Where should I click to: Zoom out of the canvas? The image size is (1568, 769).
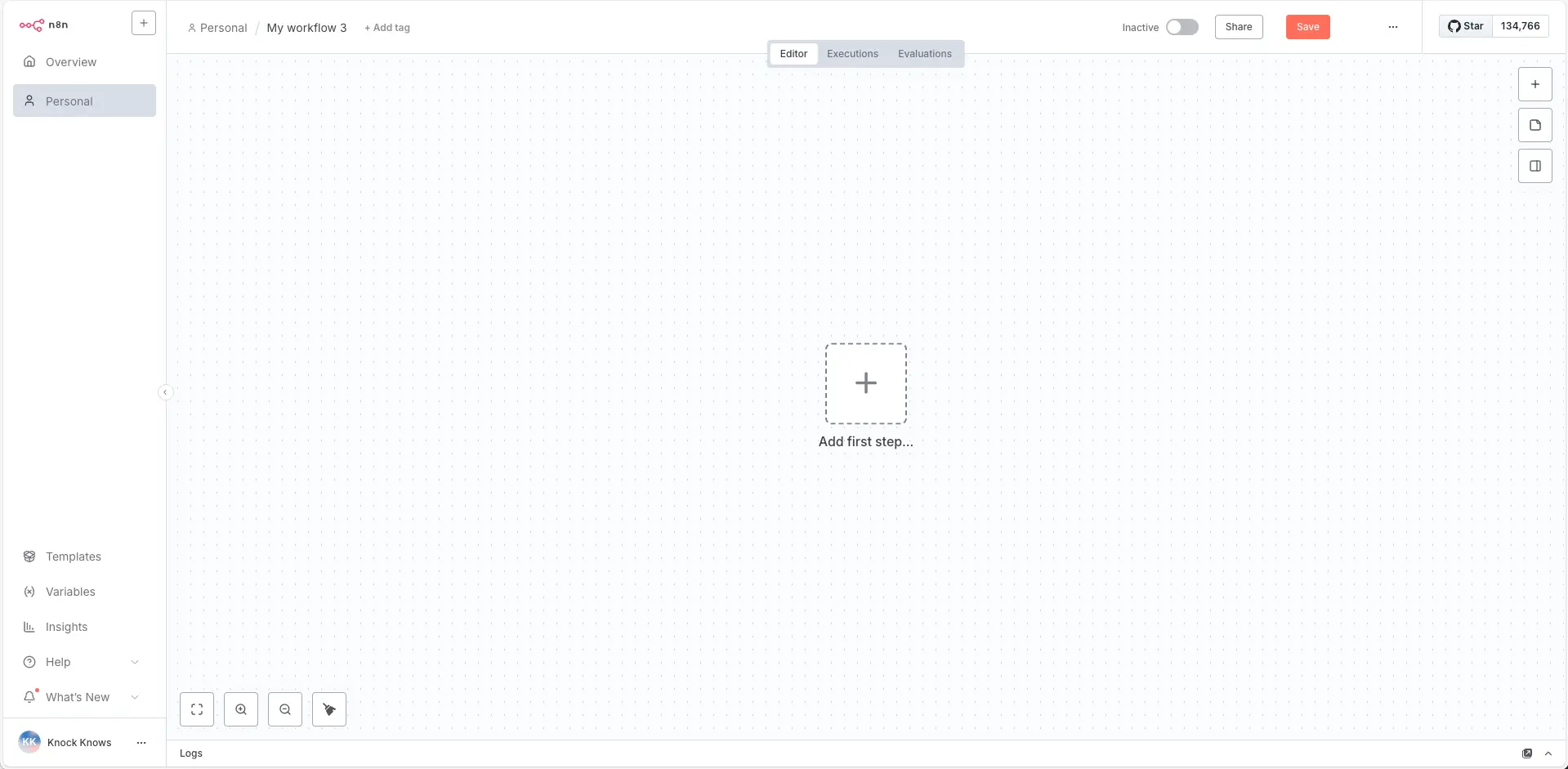click(x=284, y=709)
